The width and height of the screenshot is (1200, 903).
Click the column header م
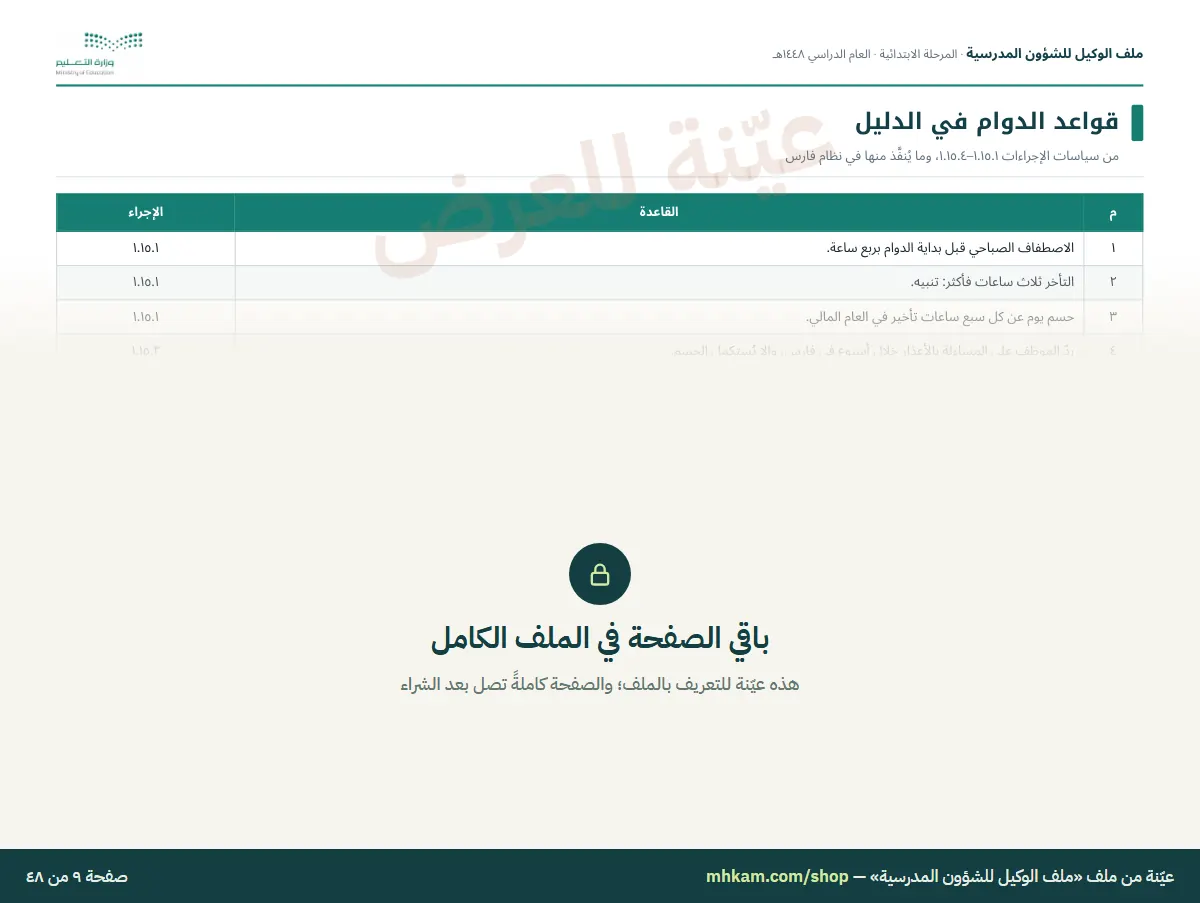tap(1113, 214)
